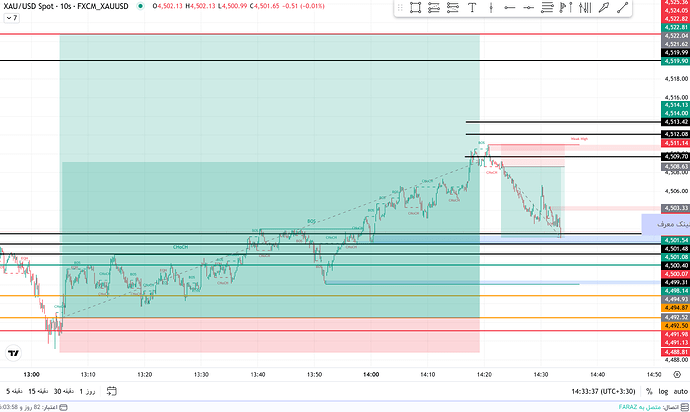Select the 4,492.50 orange price label
Viewport: 690px width, 412px height.
(x=675, y=326)
